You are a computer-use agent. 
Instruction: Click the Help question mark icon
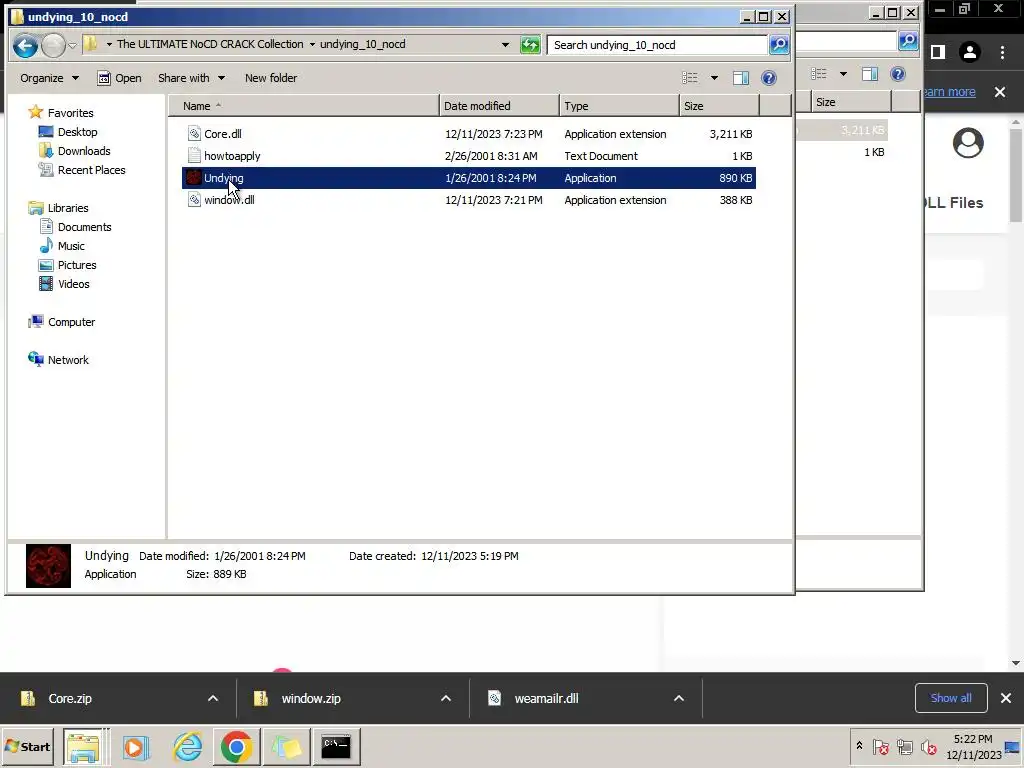point(769,78)
